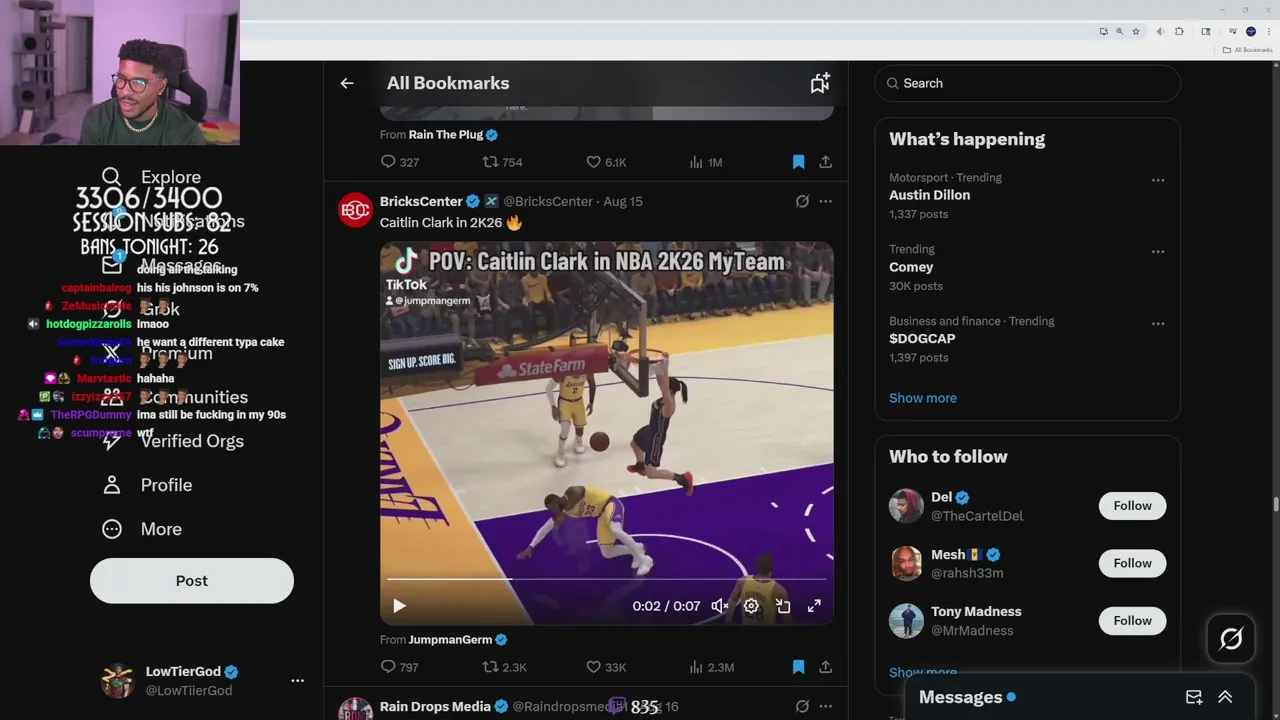1280x720 pixels.
Task: View analytics of the 1M views post
Action: [705, 162]
